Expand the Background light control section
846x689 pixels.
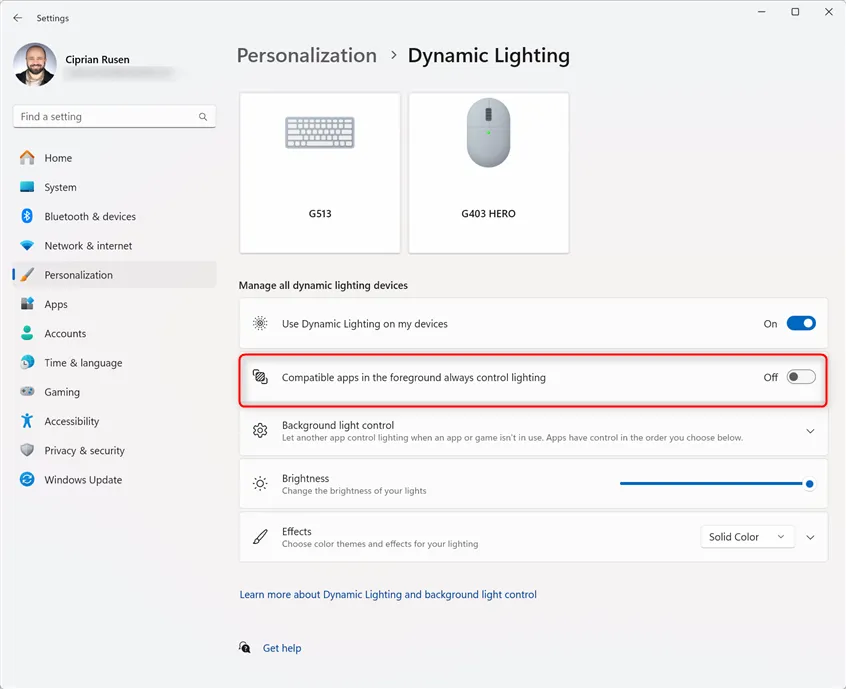(810, 431)
